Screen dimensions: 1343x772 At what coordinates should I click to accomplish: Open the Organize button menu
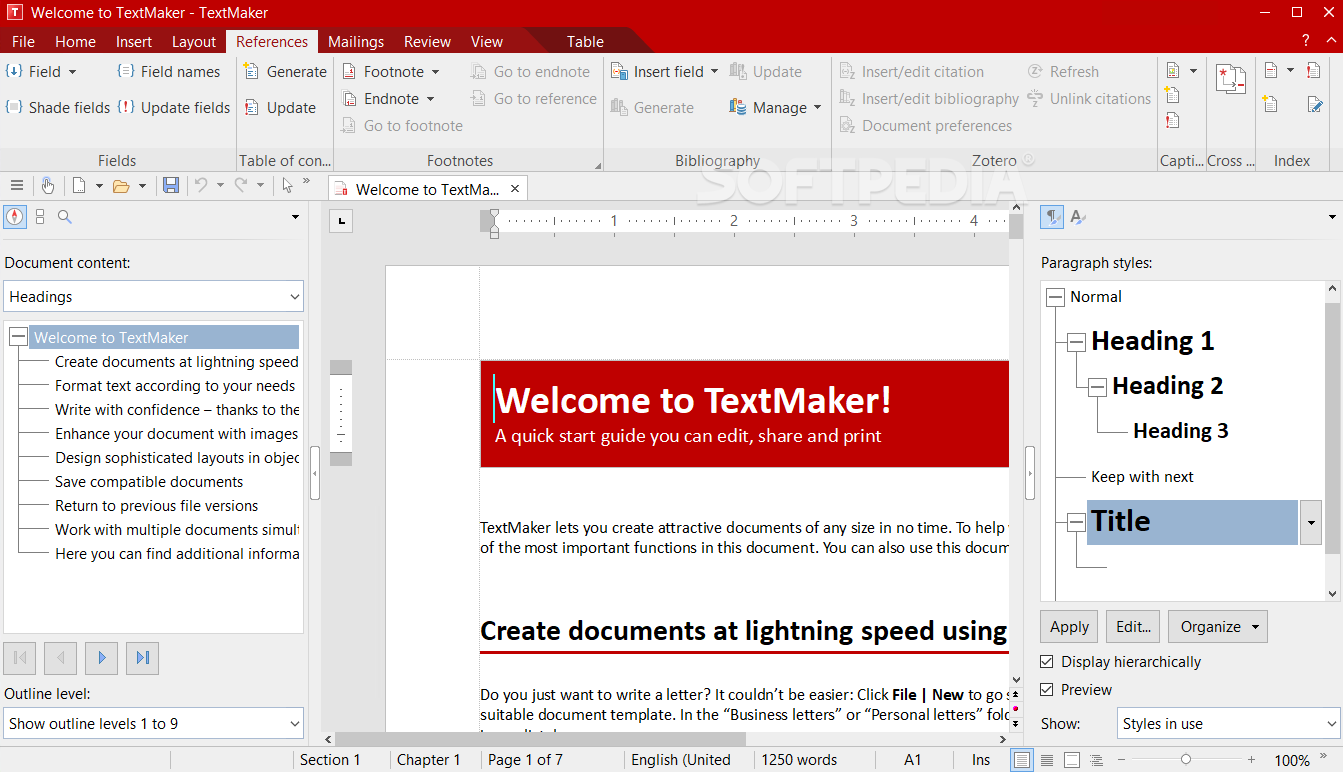click(x=1217, y=627)
